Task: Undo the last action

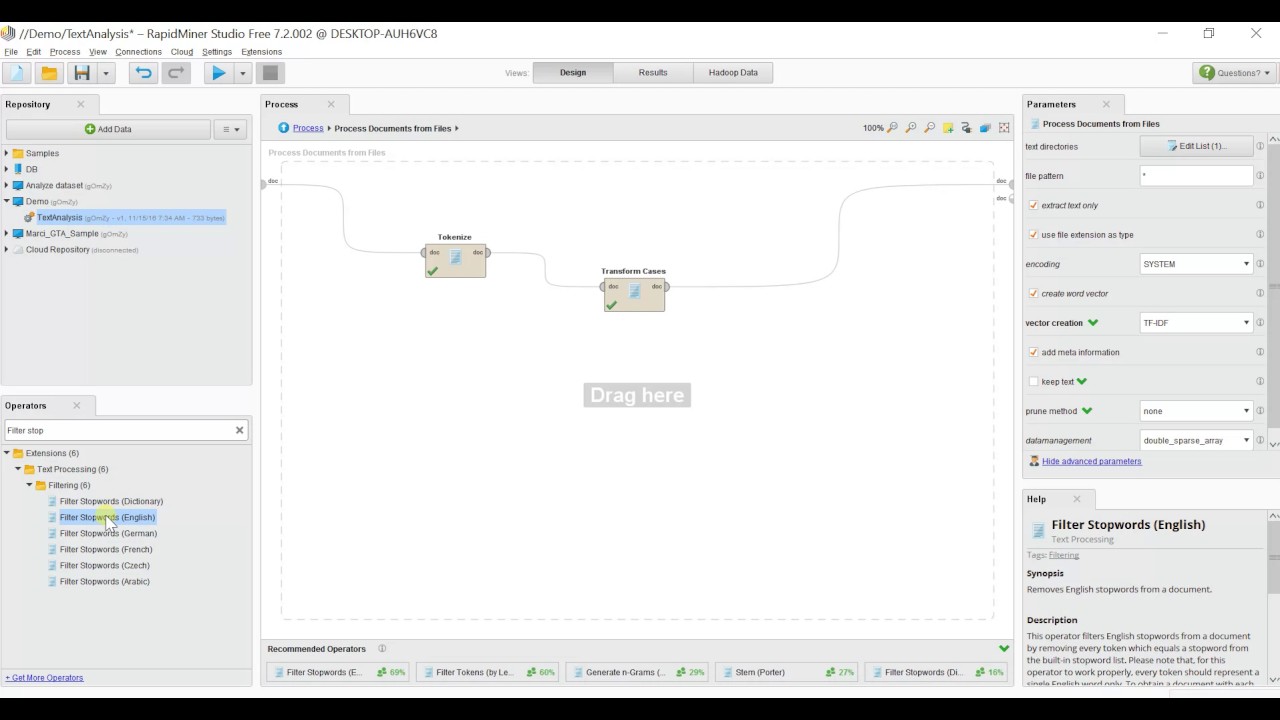Action: (143, 73)
